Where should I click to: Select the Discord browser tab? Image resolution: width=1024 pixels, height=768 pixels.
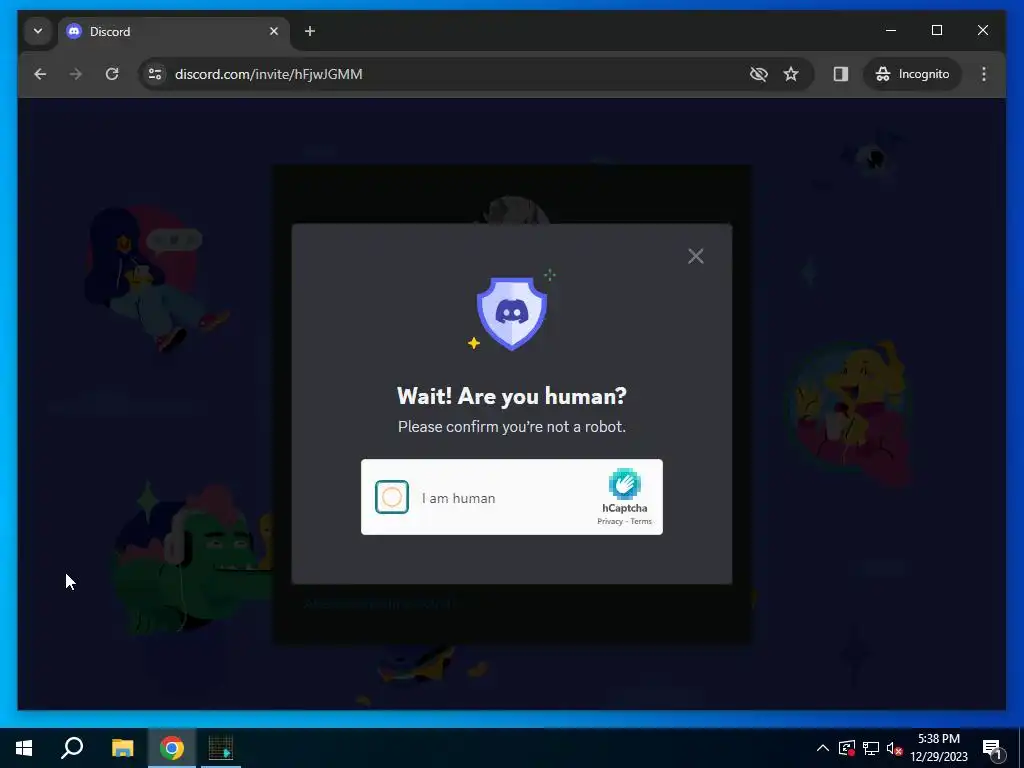[x=174, y=31]
